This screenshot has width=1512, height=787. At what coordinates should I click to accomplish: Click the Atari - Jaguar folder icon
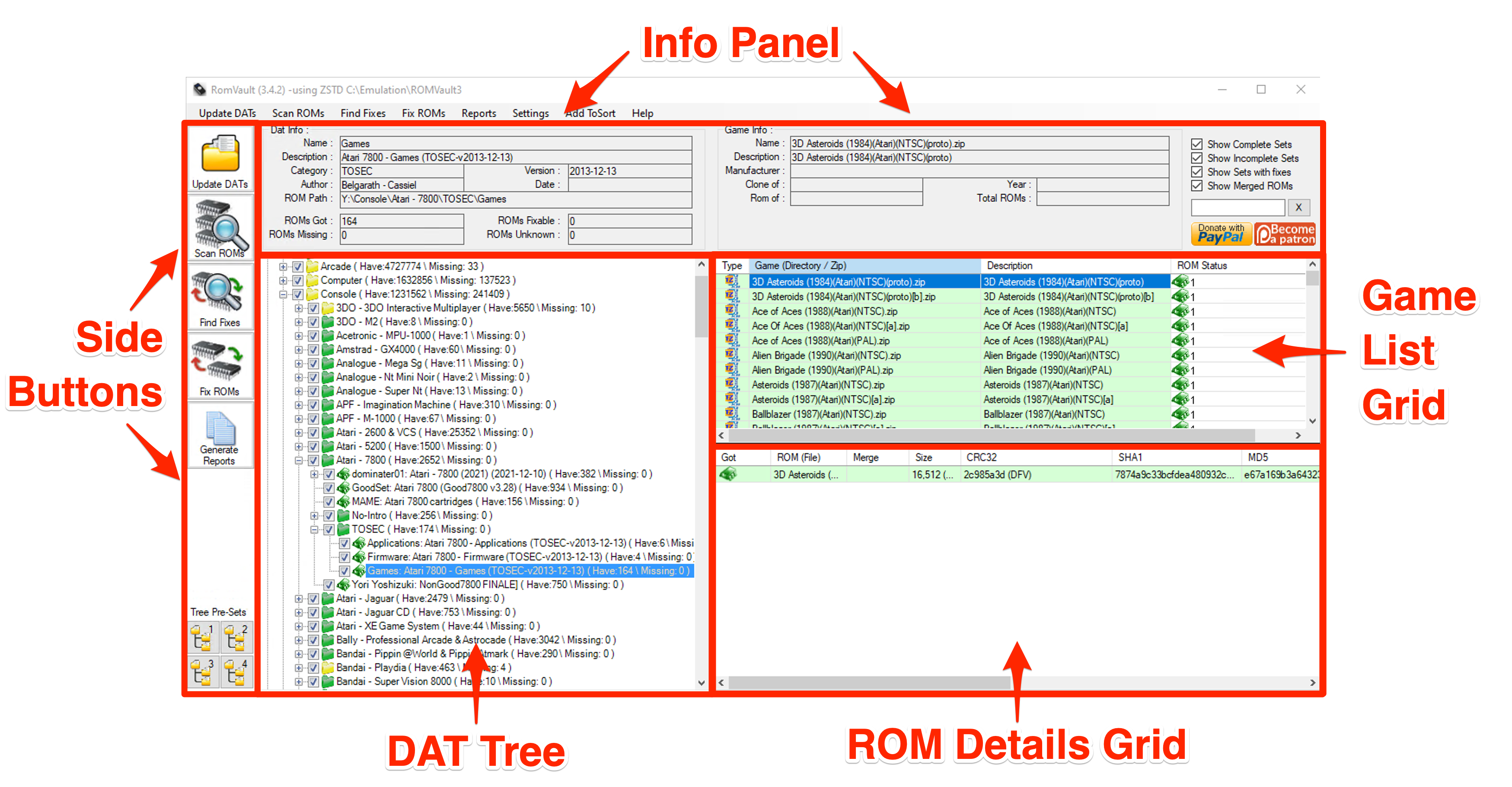click(x=328, y=598)
